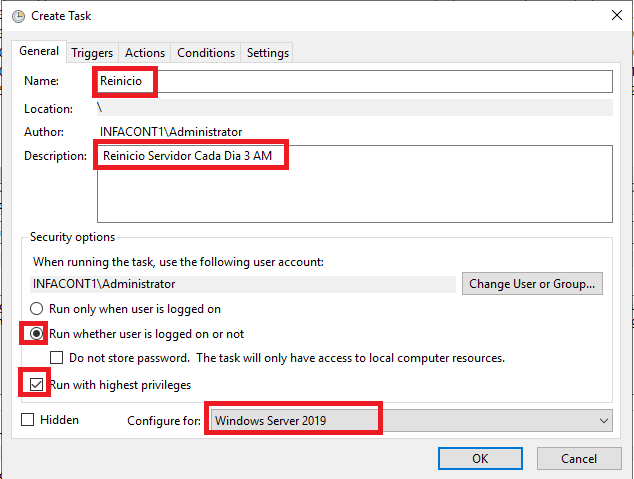Viewport: 634px width, 479px height.
Task: Click the Security options group label
Action: [72, 237]
